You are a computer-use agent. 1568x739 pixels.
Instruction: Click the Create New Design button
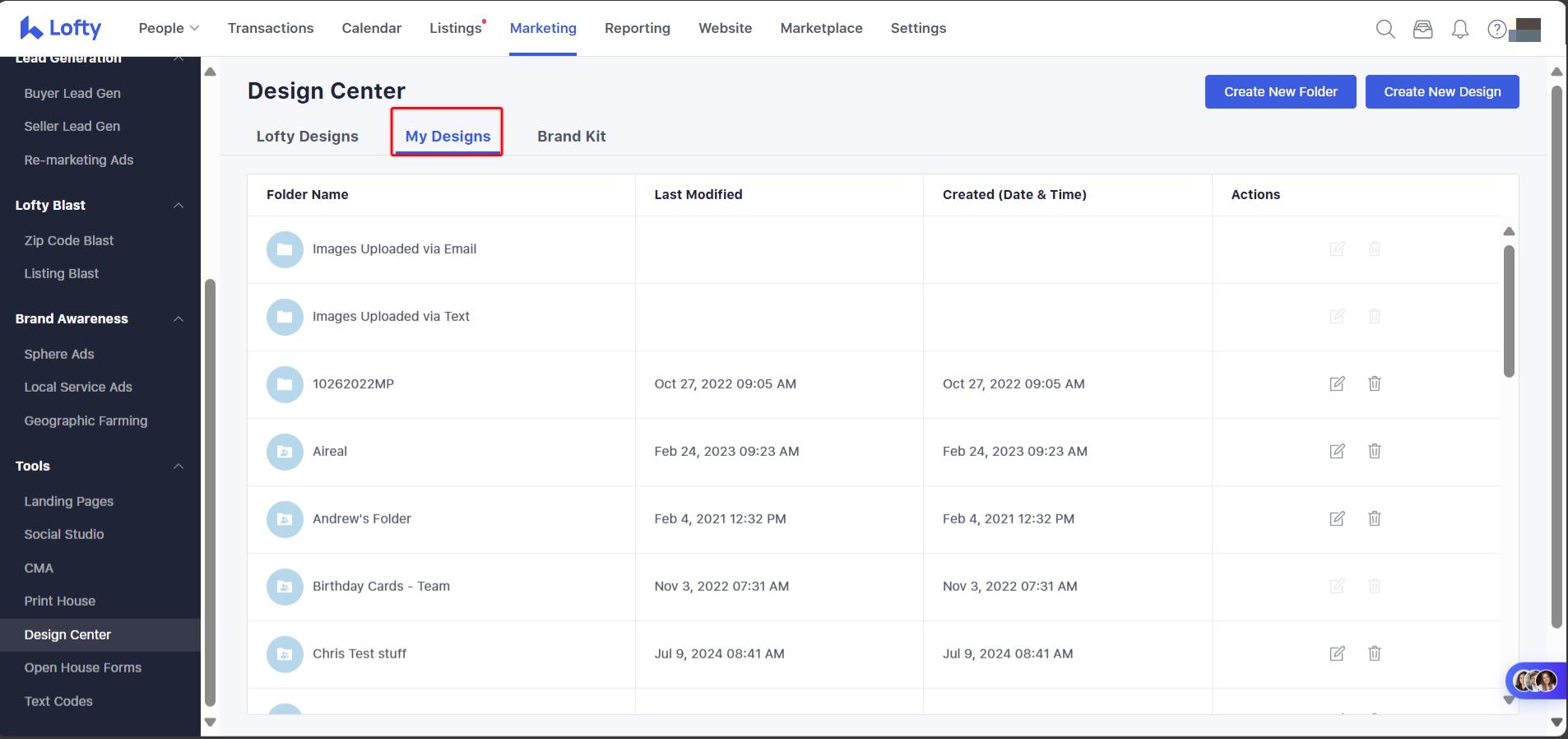point(1441,92)
